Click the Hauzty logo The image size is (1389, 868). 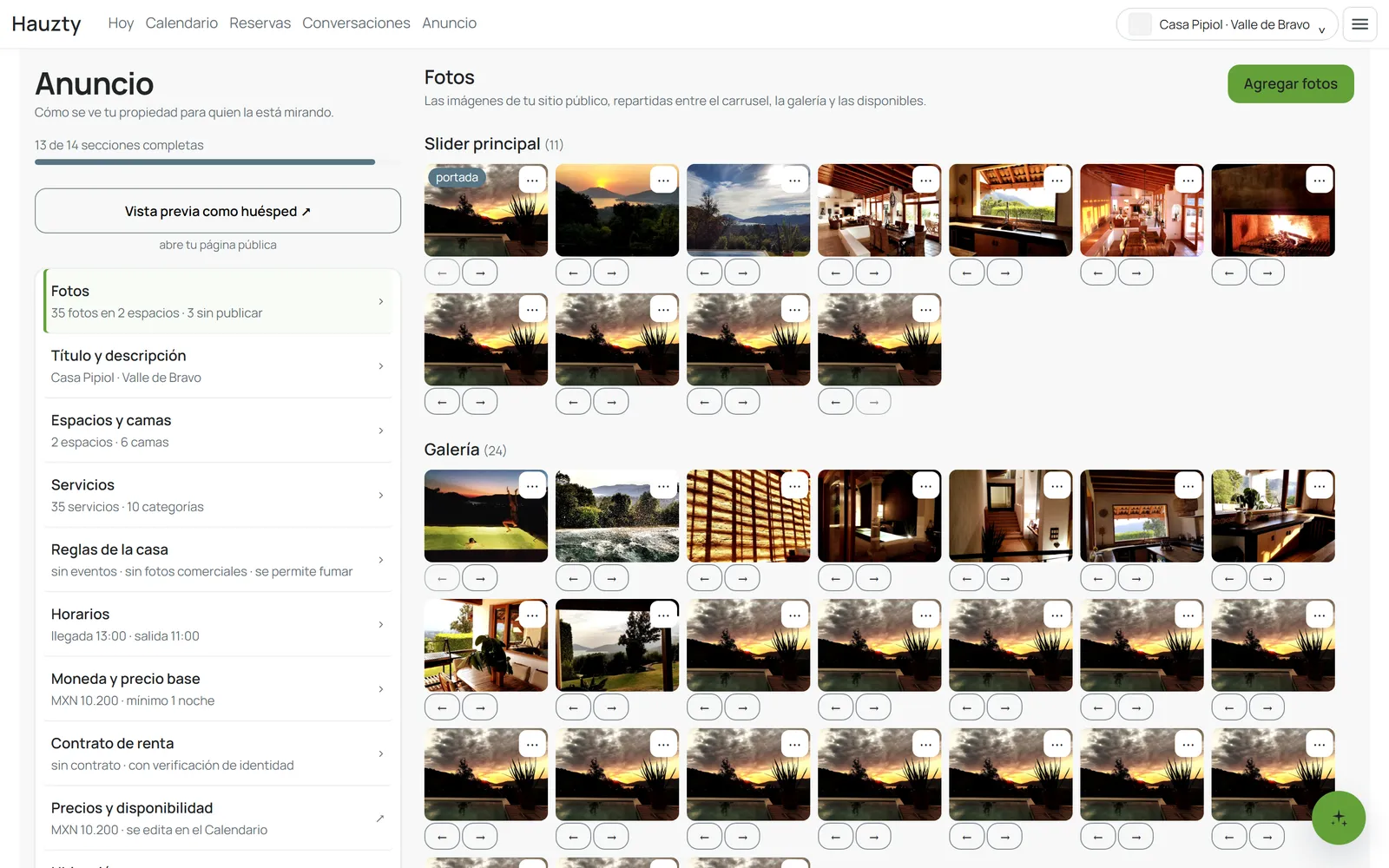(x=46, y=23)
